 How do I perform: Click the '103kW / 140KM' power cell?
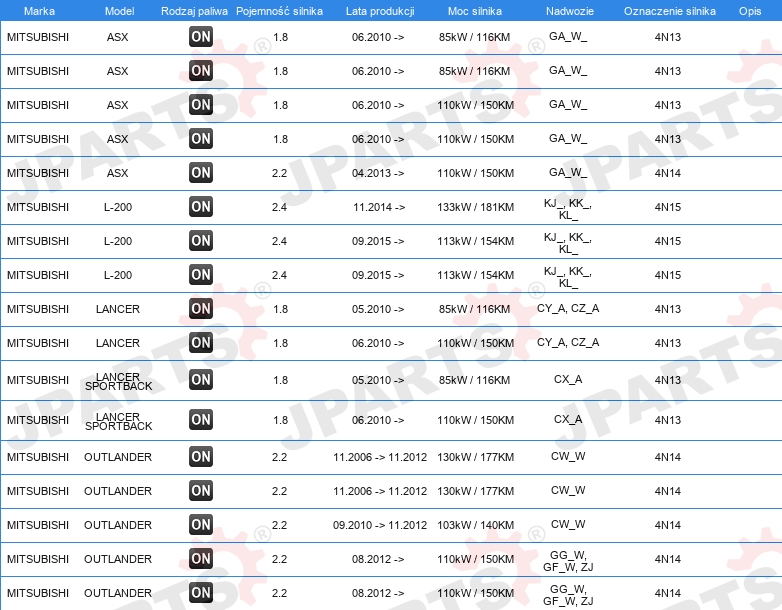tap(475, 525)
